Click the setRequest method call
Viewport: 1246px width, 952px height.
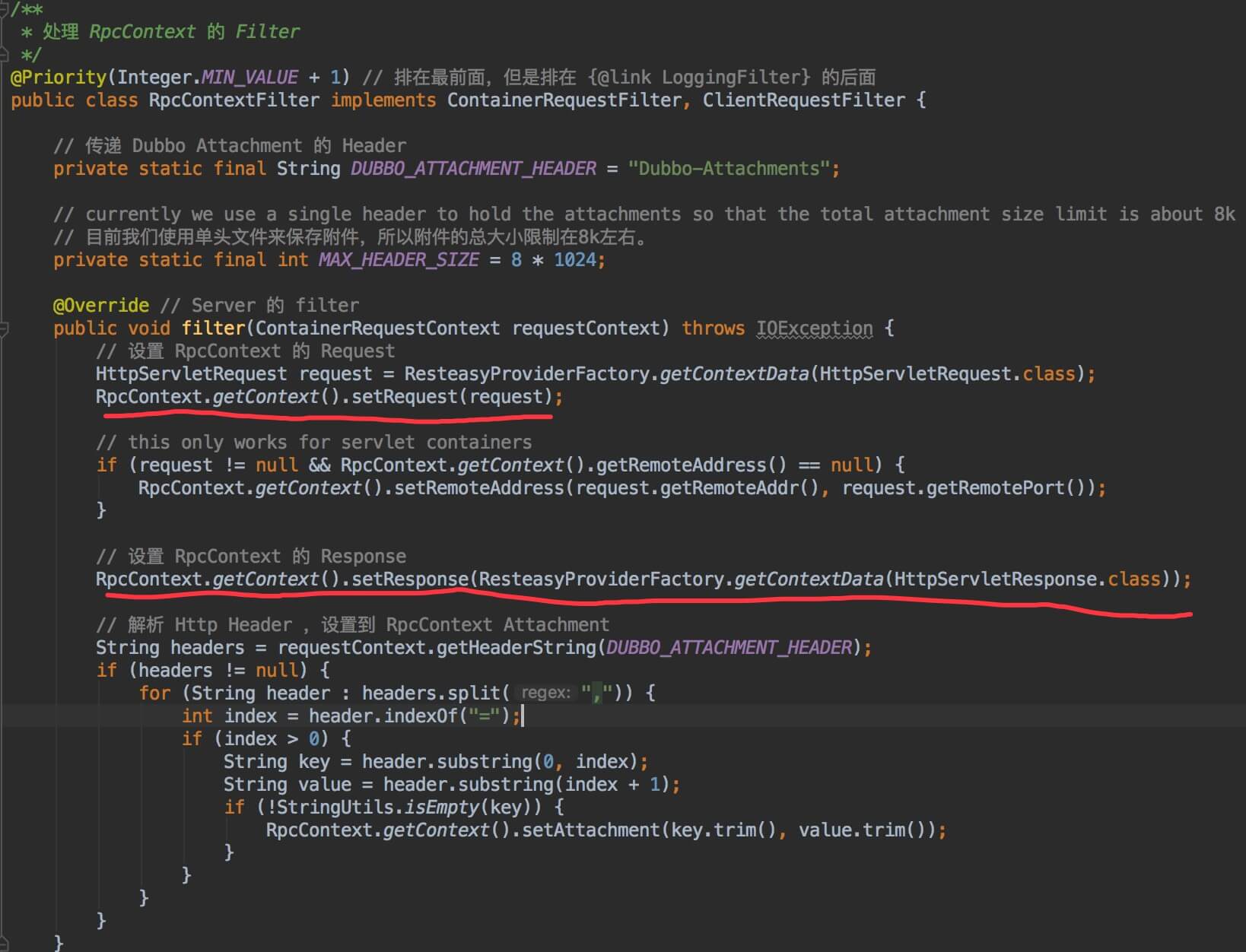404,397
